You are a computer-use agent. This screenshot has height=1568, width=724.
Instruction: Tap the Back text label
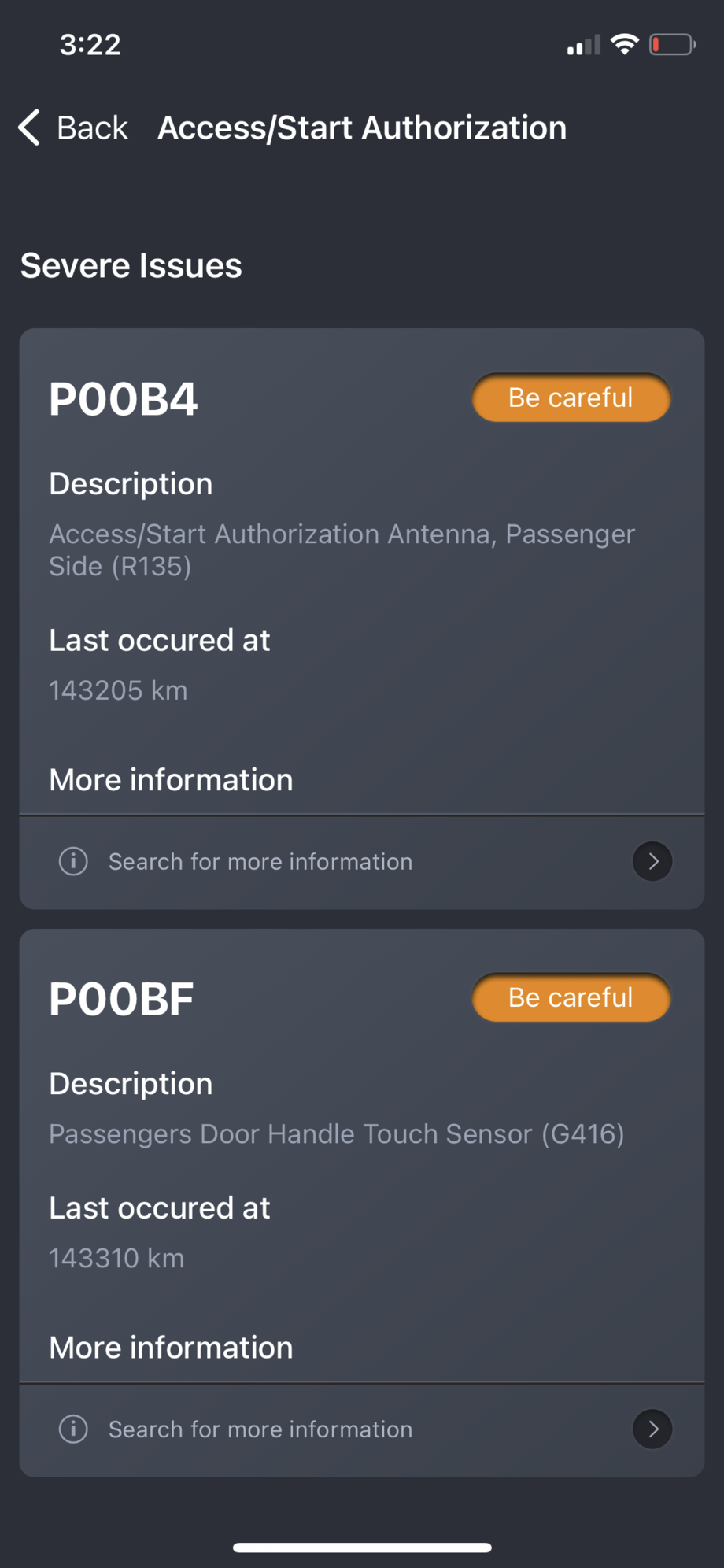[92, 128]
